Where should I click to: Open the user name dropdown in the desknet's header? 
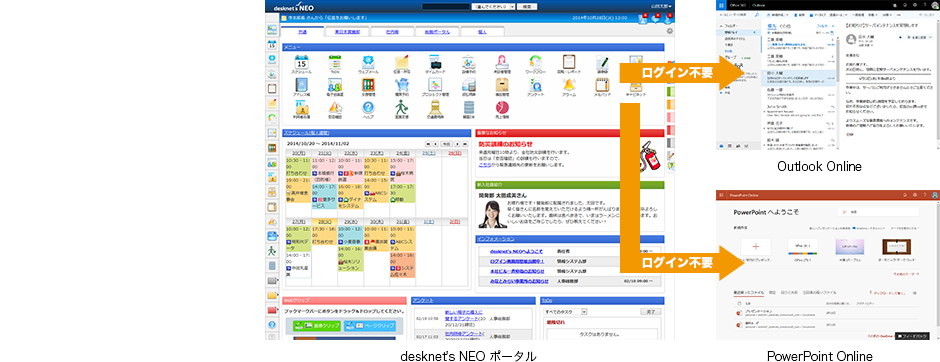[x=662, y=7]
